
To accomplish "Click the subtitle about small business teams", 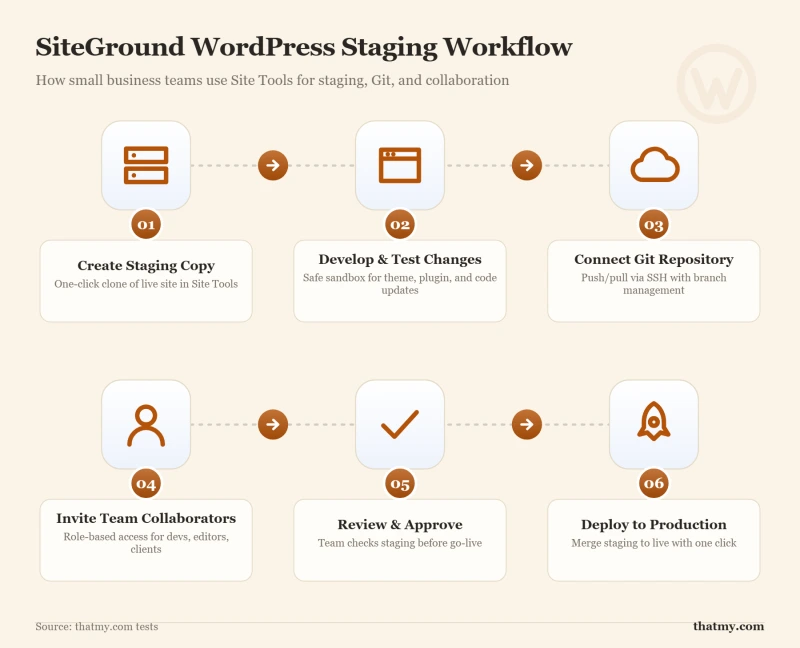I will pos(272,81).
